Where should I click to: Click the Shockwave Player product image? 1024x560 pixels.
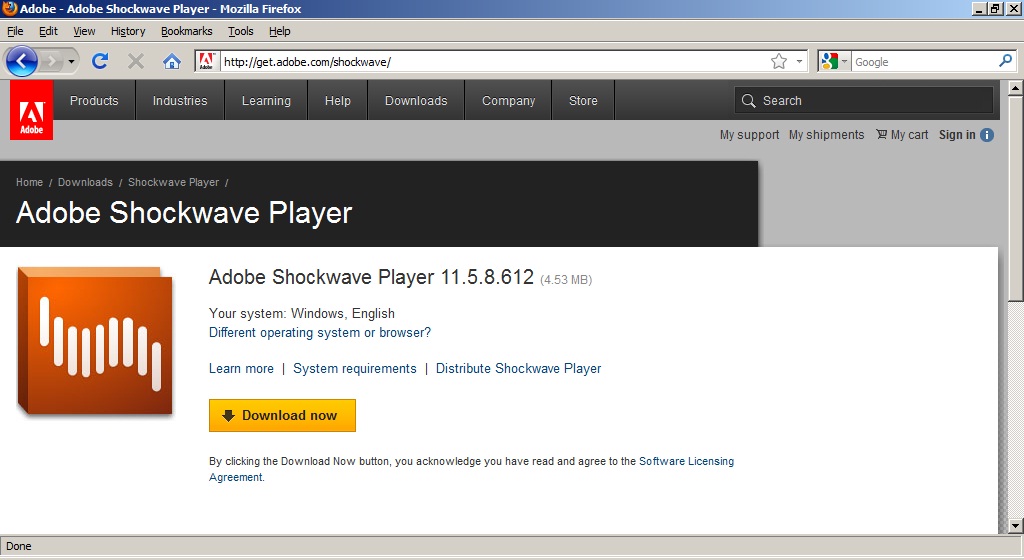(x=95, y=341)
